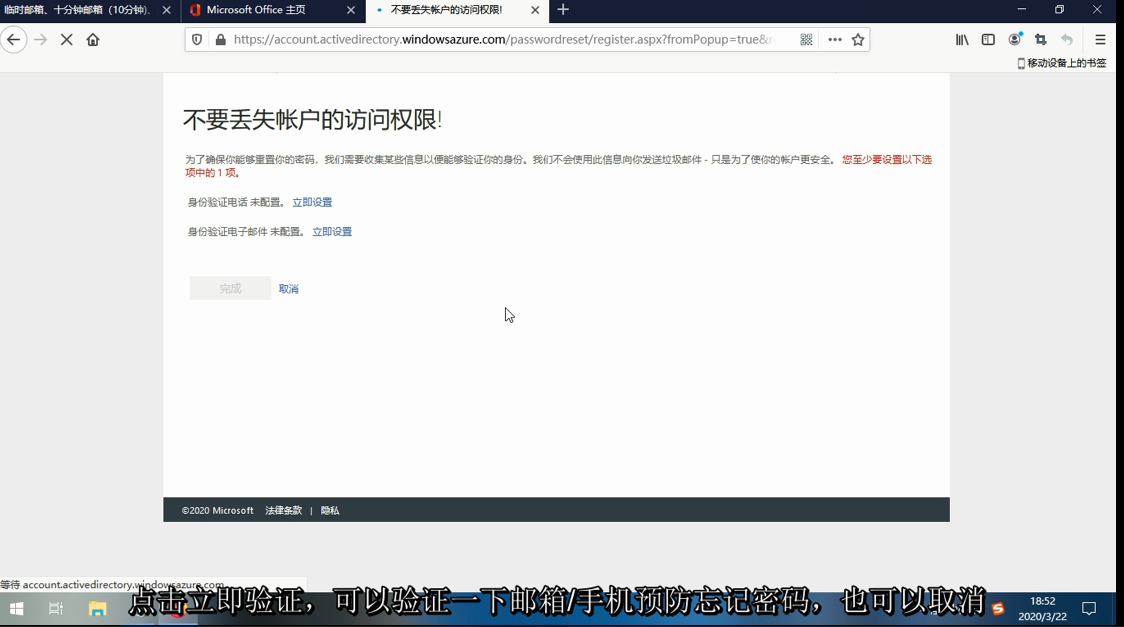Click the forward navigation arrow
The width and height of the screenshot is (1124, 627).
(40, 39)
